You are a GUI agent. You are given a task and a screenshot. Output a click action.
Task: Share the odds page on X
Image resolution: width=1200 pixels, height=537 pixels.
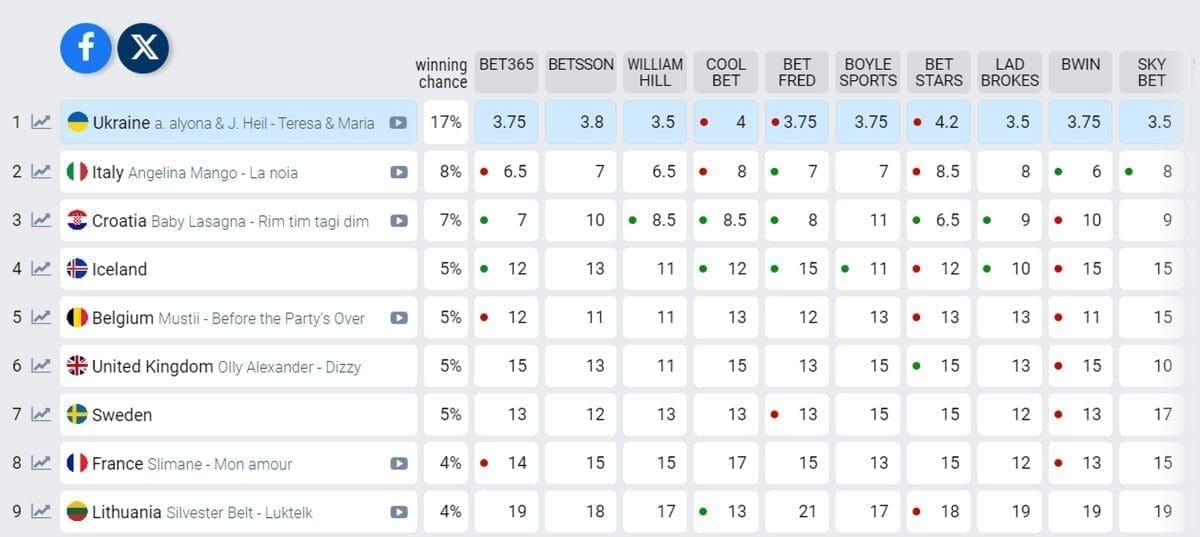coord(143,48)
